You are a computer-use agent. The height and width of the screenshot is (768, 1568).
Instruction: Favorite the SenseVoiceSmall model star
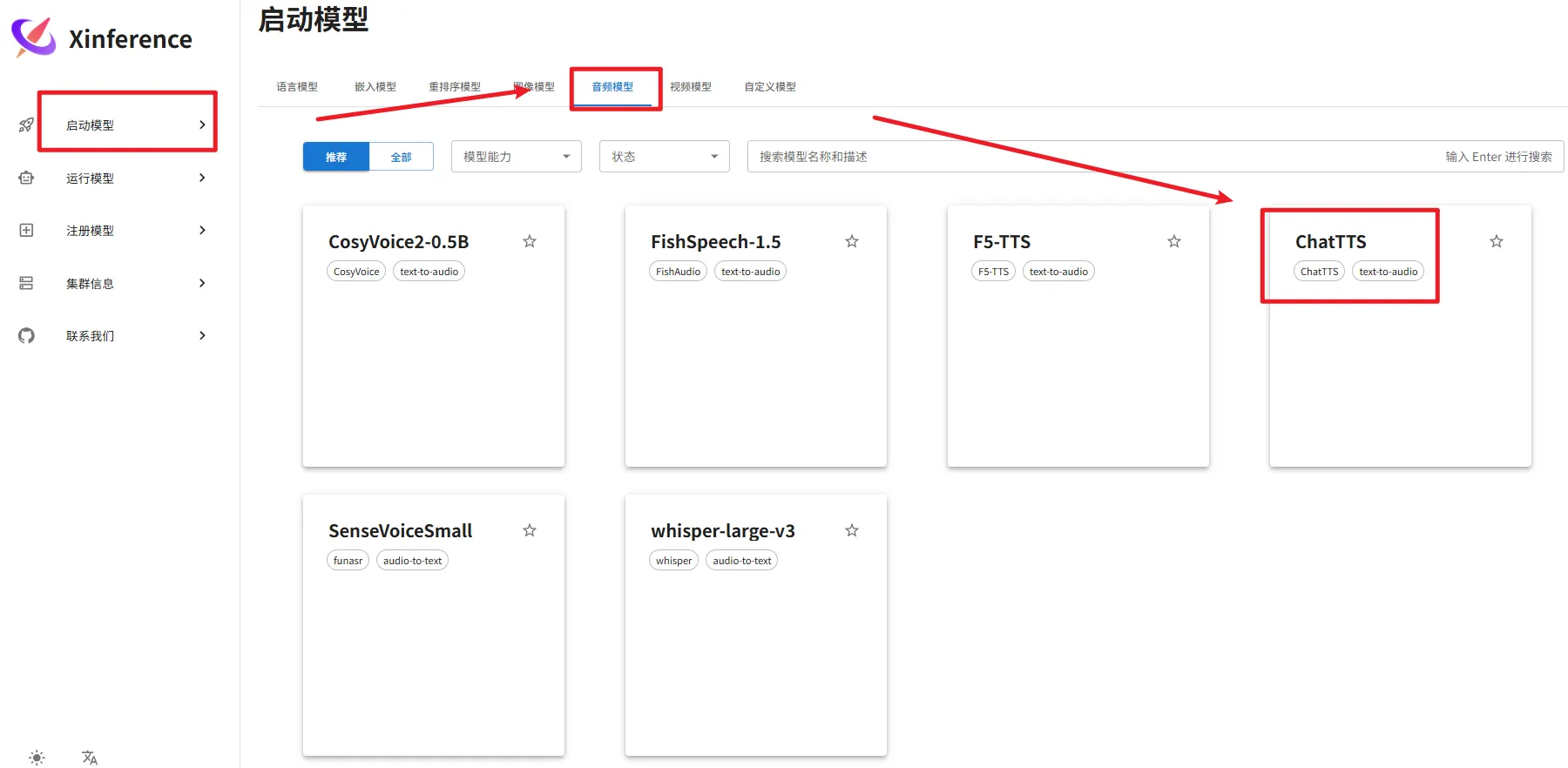pos(530,530)
